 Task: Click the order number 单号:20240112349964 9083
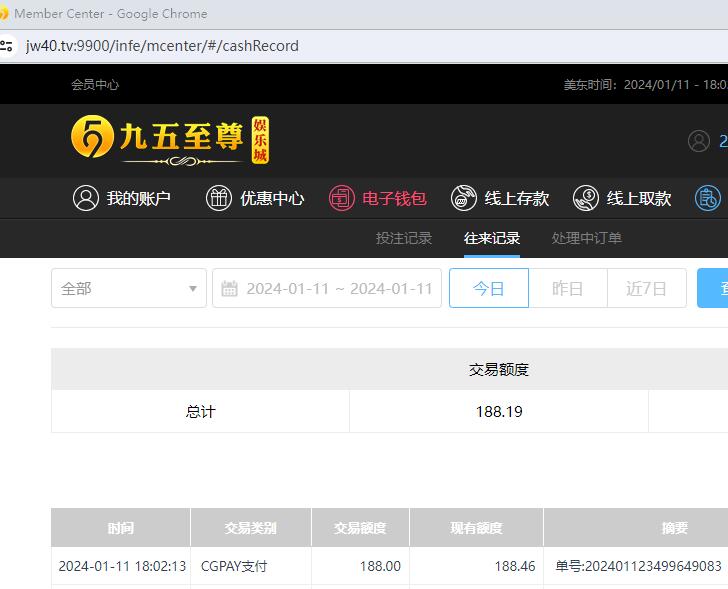[x=638, y=566]
